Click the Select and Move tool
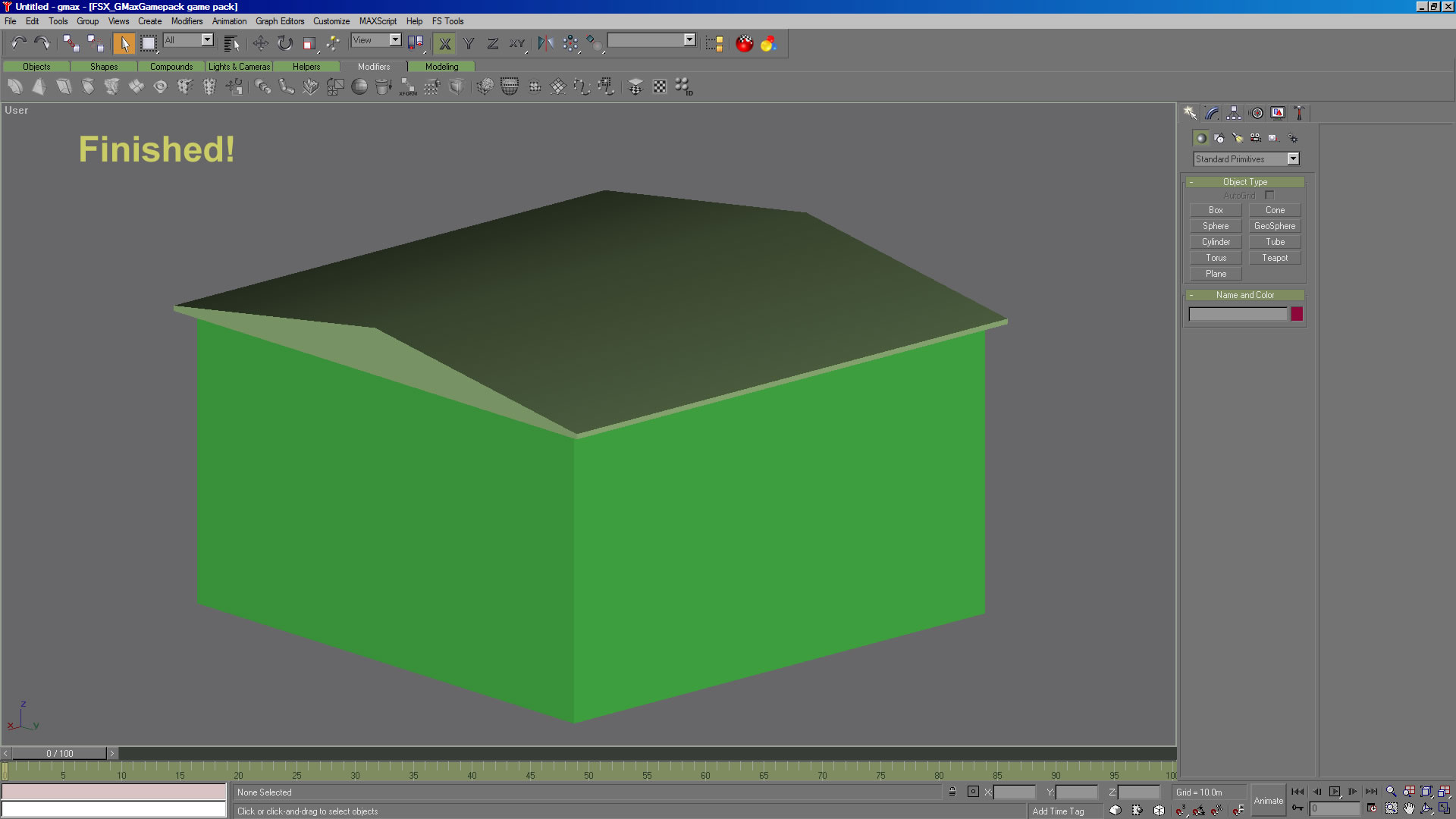Image resolution: width=1456 pixels, height=819 pixels. pos(260,43)
